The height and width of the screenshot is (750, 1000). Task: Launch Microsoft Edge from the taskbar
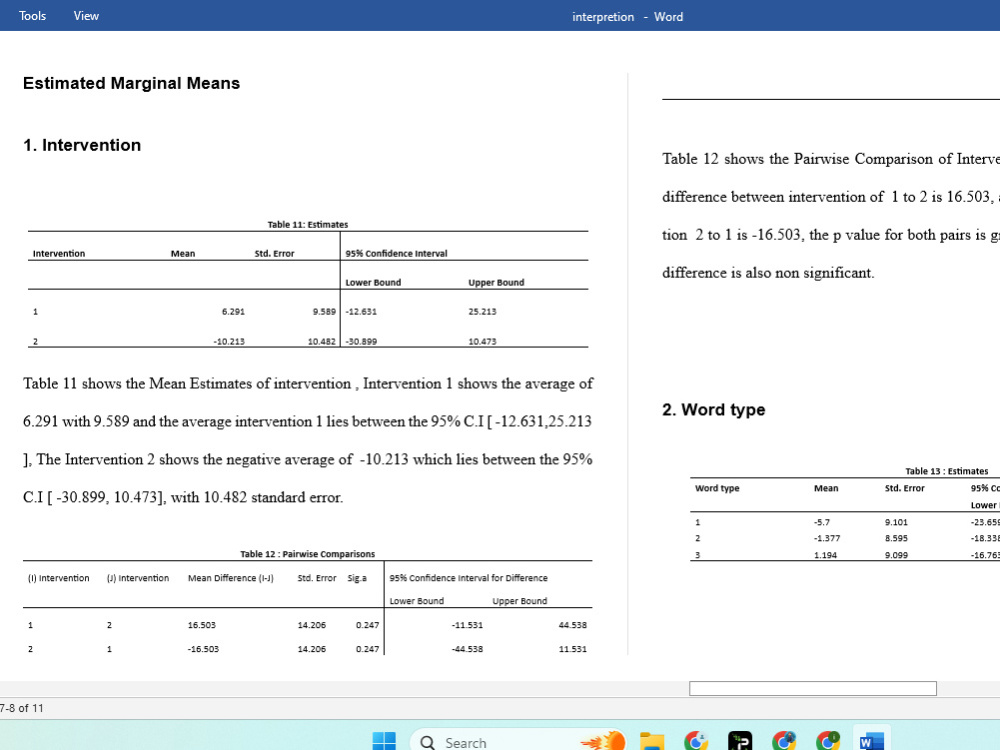(828, 742)
